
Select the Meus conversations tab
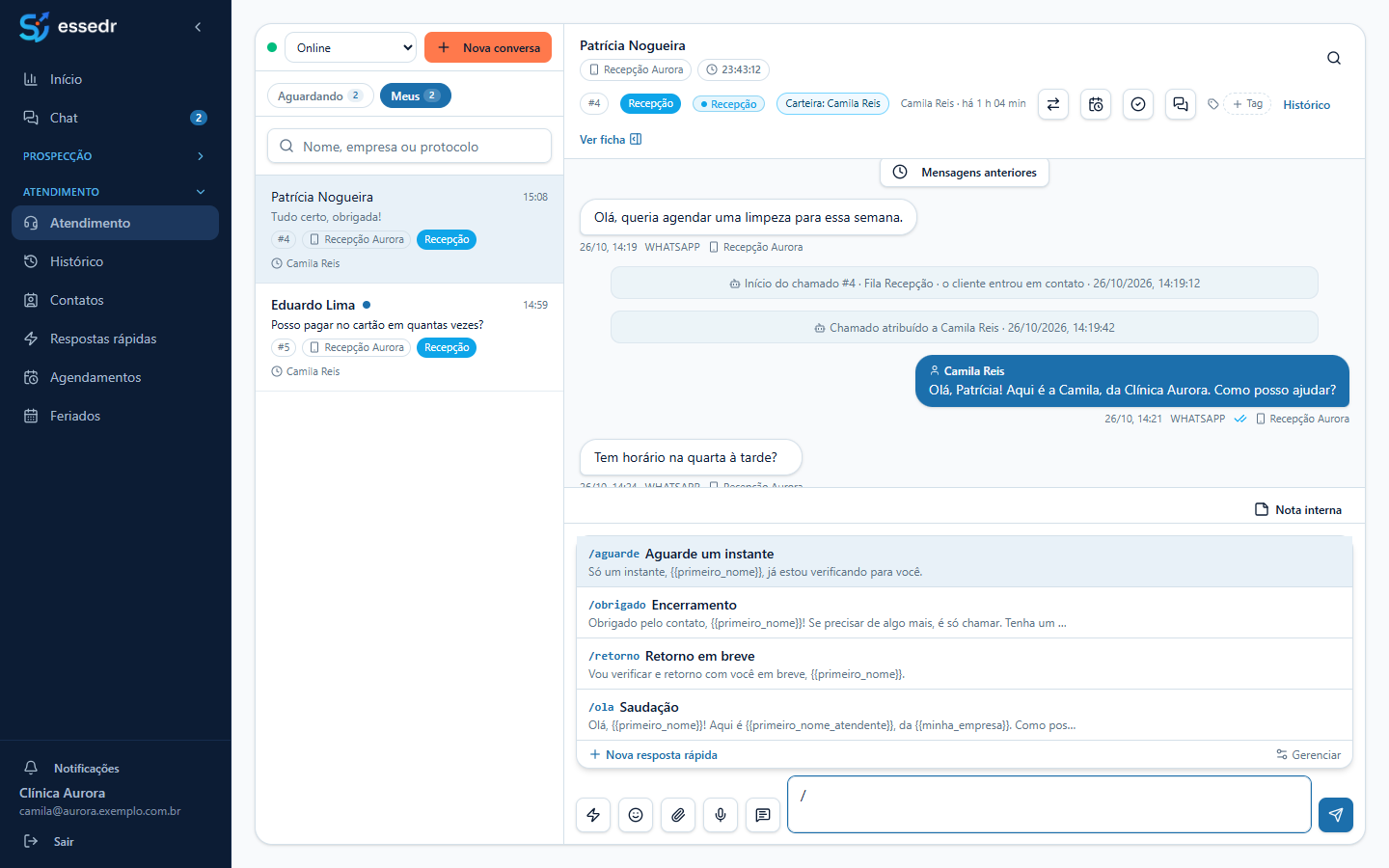coord(416,95)
